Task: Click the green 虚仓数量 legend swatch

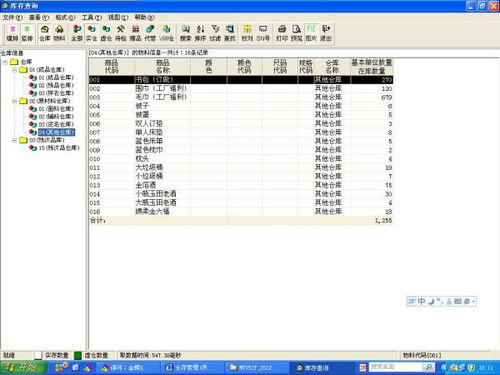Action: pos(78,356)
